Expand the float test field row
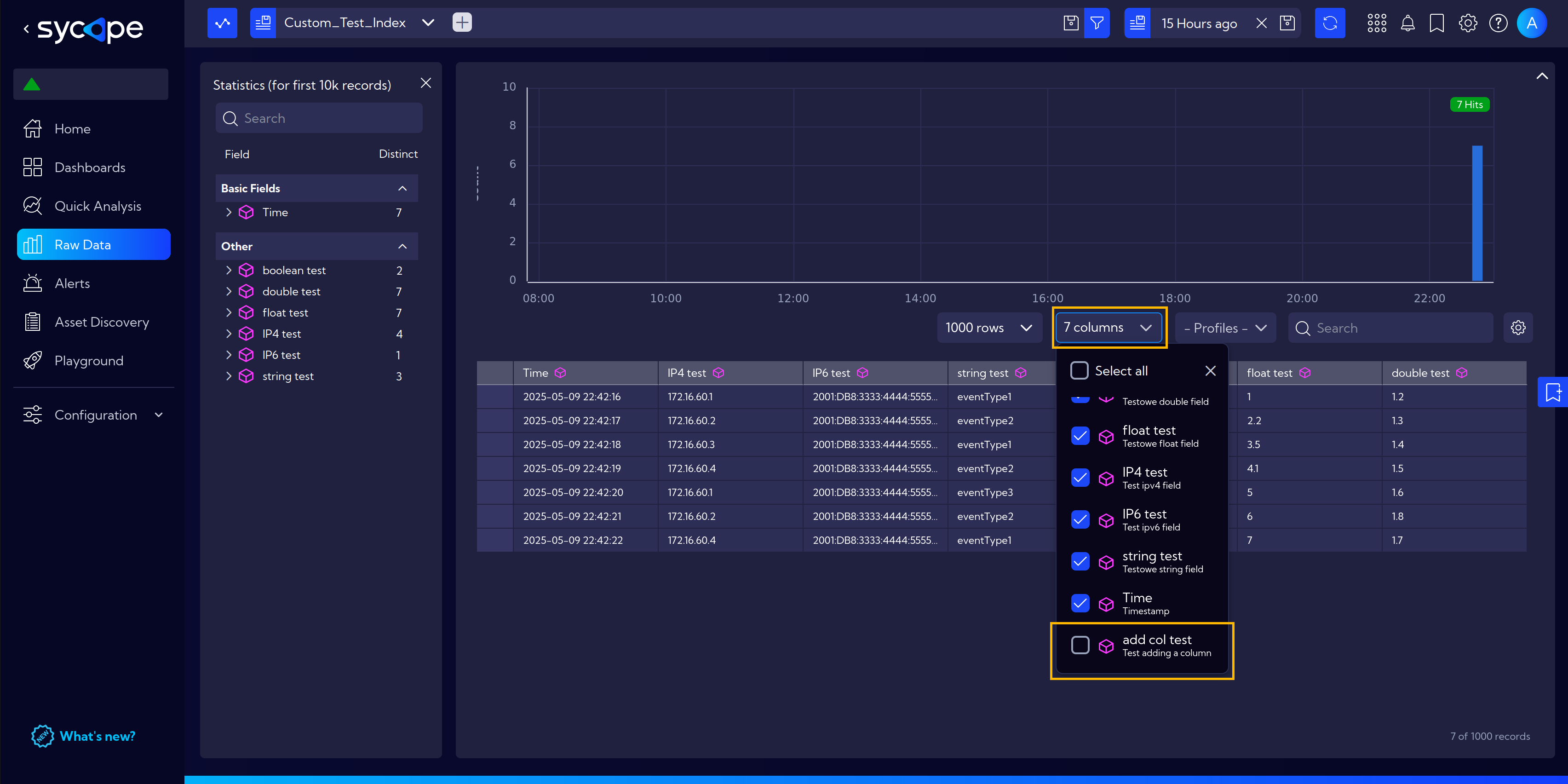The width and height of the screenshot is (1568, 784). click(x=228, y=313)
